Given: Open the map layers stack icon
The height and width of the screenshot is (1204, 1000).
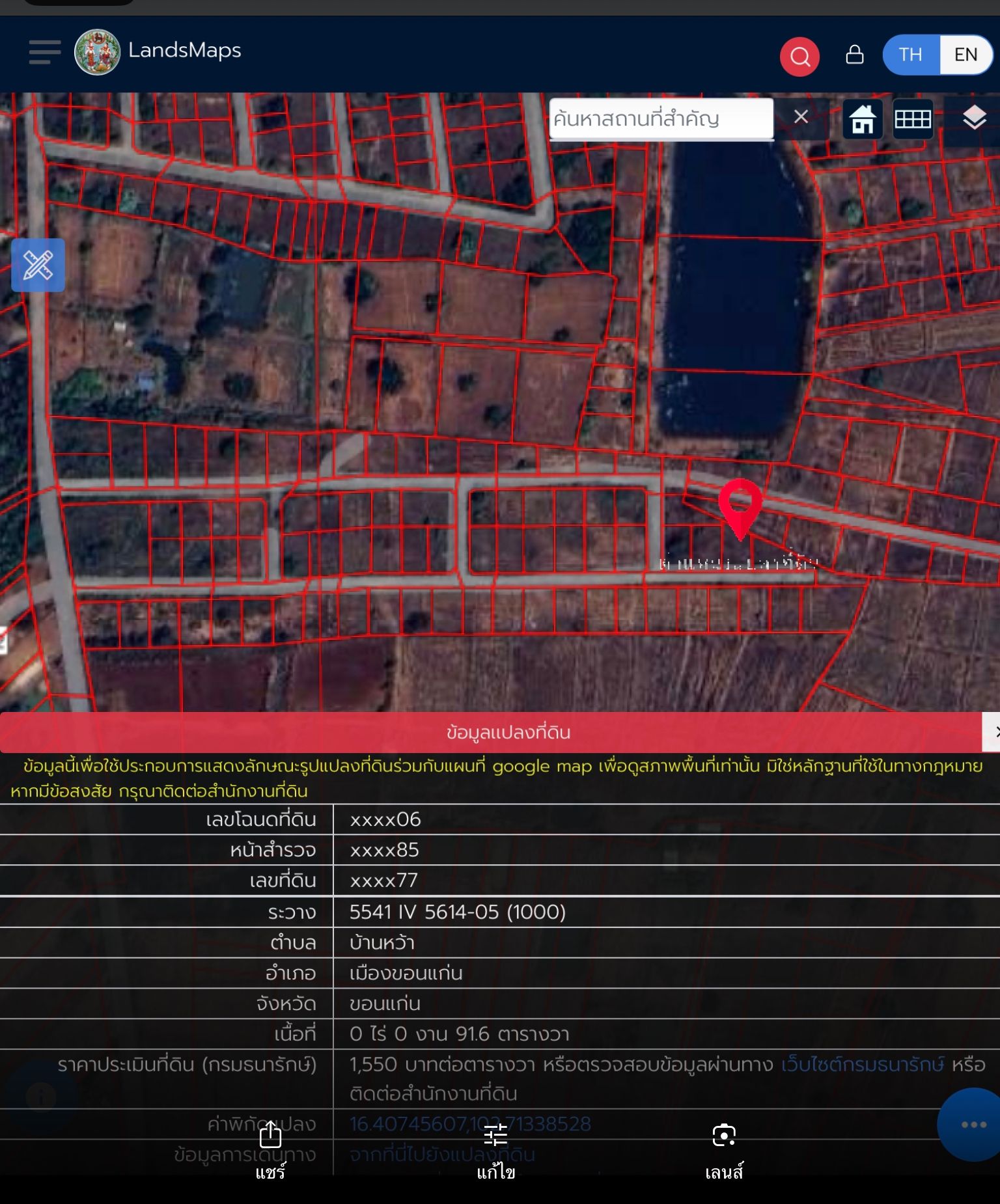Looking at the screenshot, I should point(974,118).
